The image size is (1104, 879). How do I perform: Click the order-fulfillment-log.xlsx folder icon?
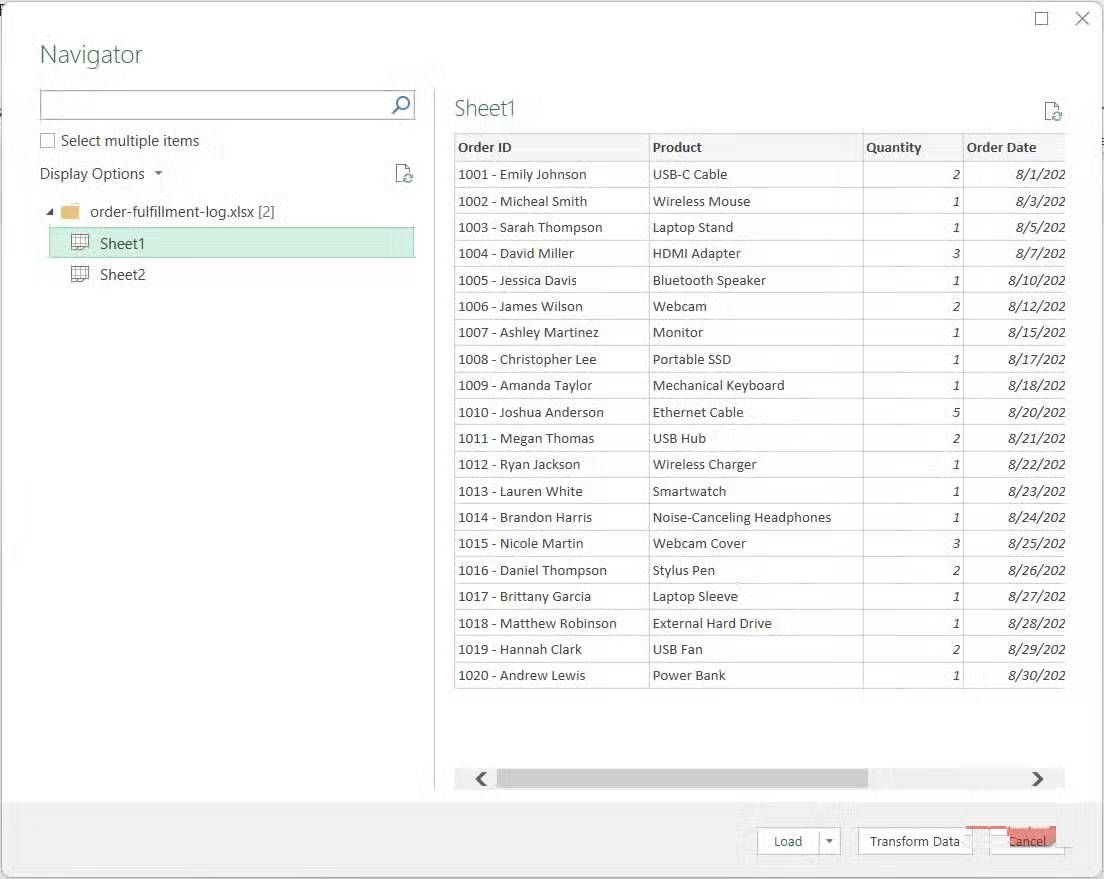pyautogui.click(x=70, y=212)
